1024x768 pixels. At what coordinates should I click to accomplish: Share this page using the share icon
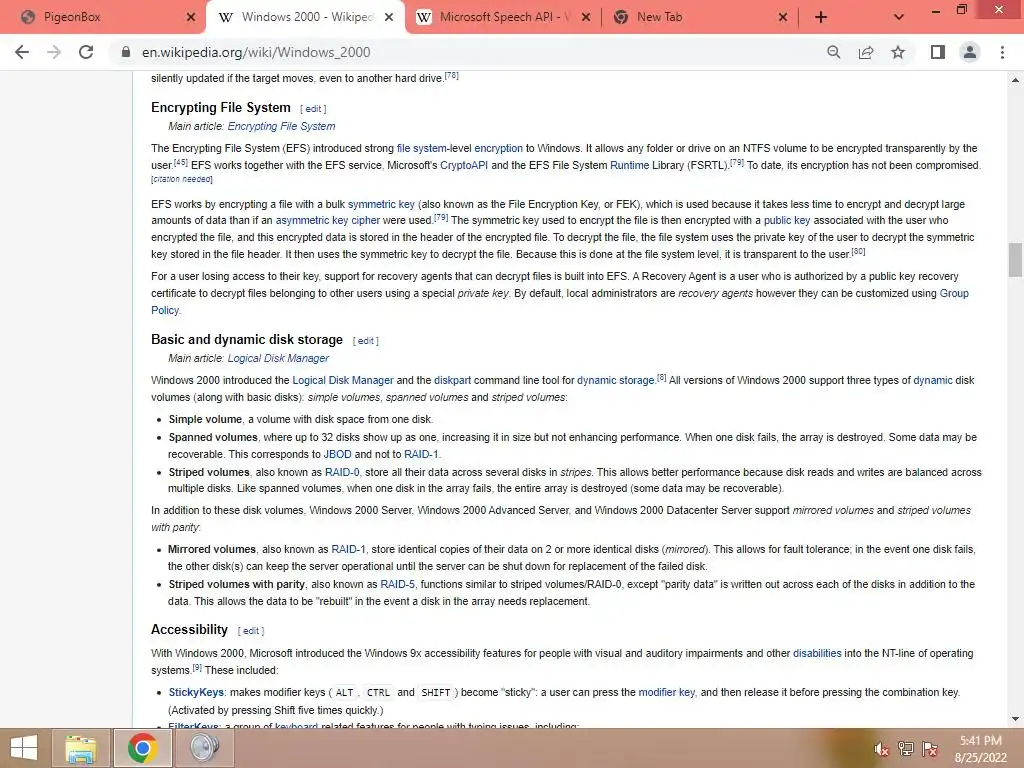[866, 52]
